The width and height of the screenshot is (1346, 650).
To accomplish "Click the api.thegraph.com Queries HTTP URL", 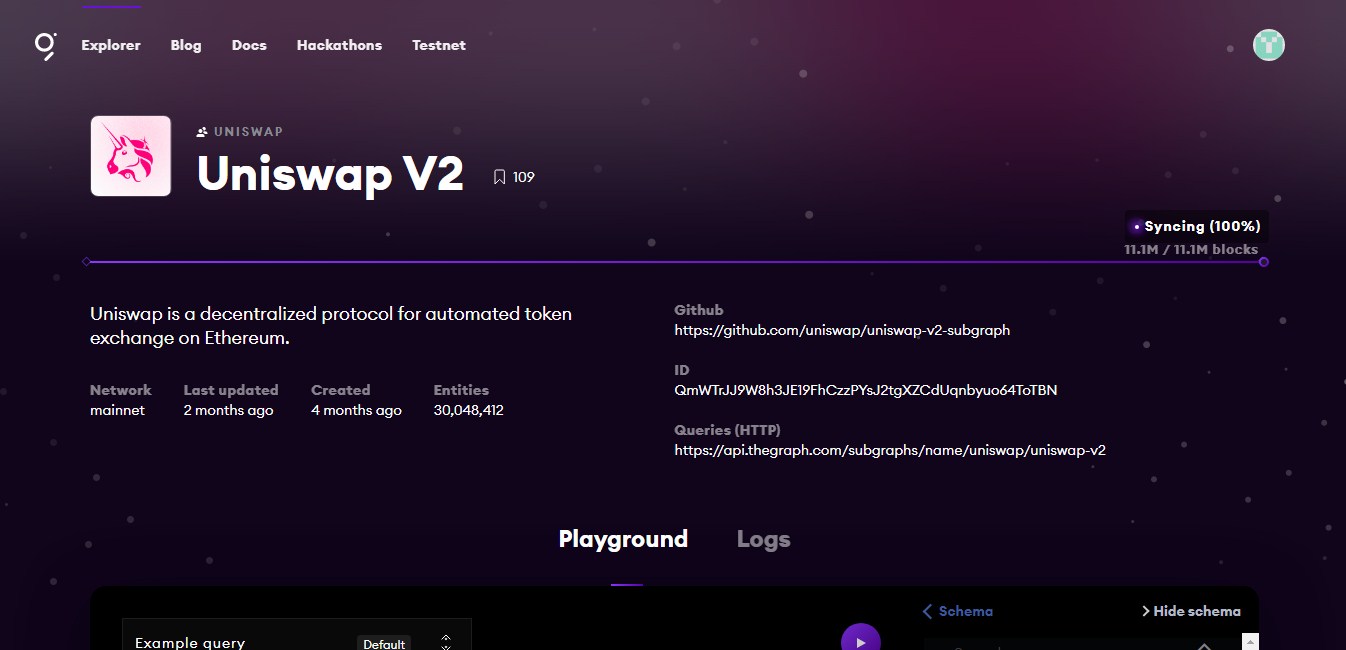I will [x=890, y=450].
